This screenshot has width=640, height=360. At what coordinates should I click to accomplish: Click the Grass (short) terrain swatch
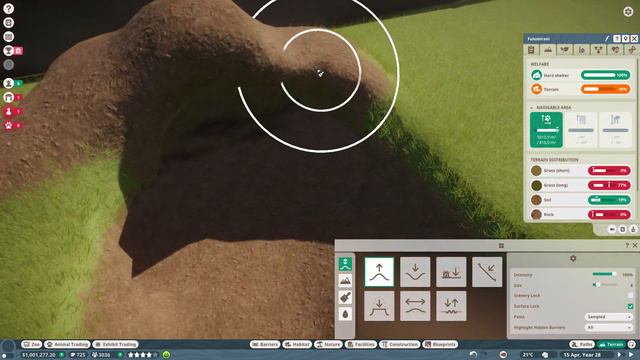(x=536, y=171)
